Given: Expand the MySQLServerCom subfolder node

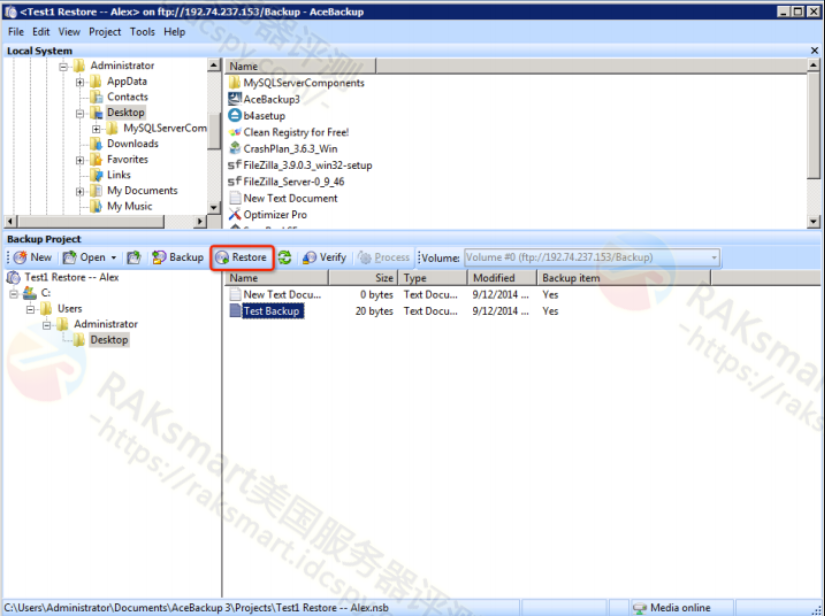Looking at the screenshot, I should click(96, 129).
